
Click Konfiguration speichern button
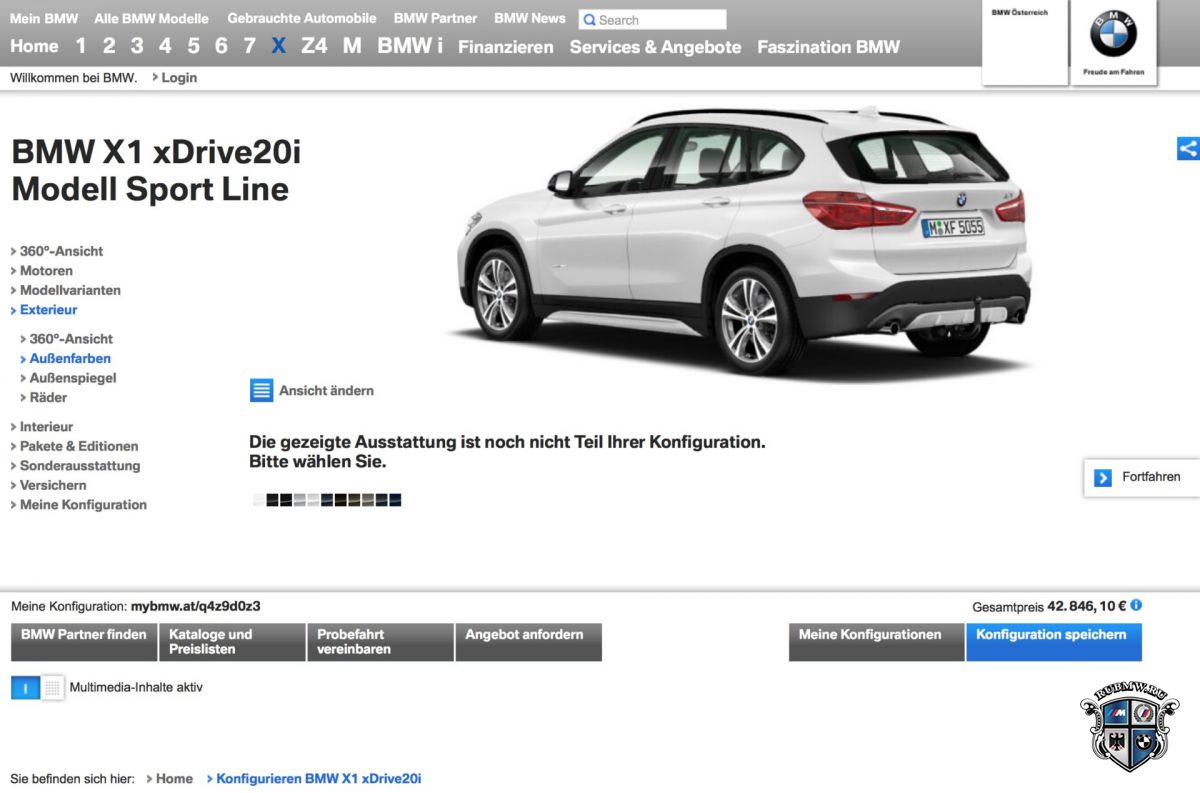[1054, 642]
